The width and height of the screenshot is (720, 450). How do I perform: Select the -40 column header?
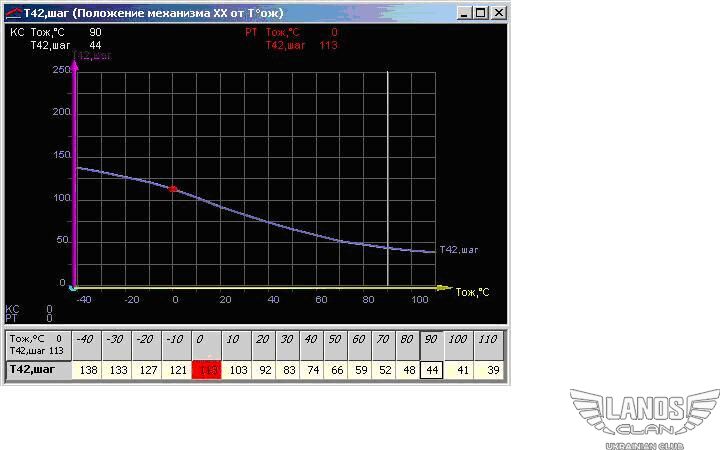[86, 340]
